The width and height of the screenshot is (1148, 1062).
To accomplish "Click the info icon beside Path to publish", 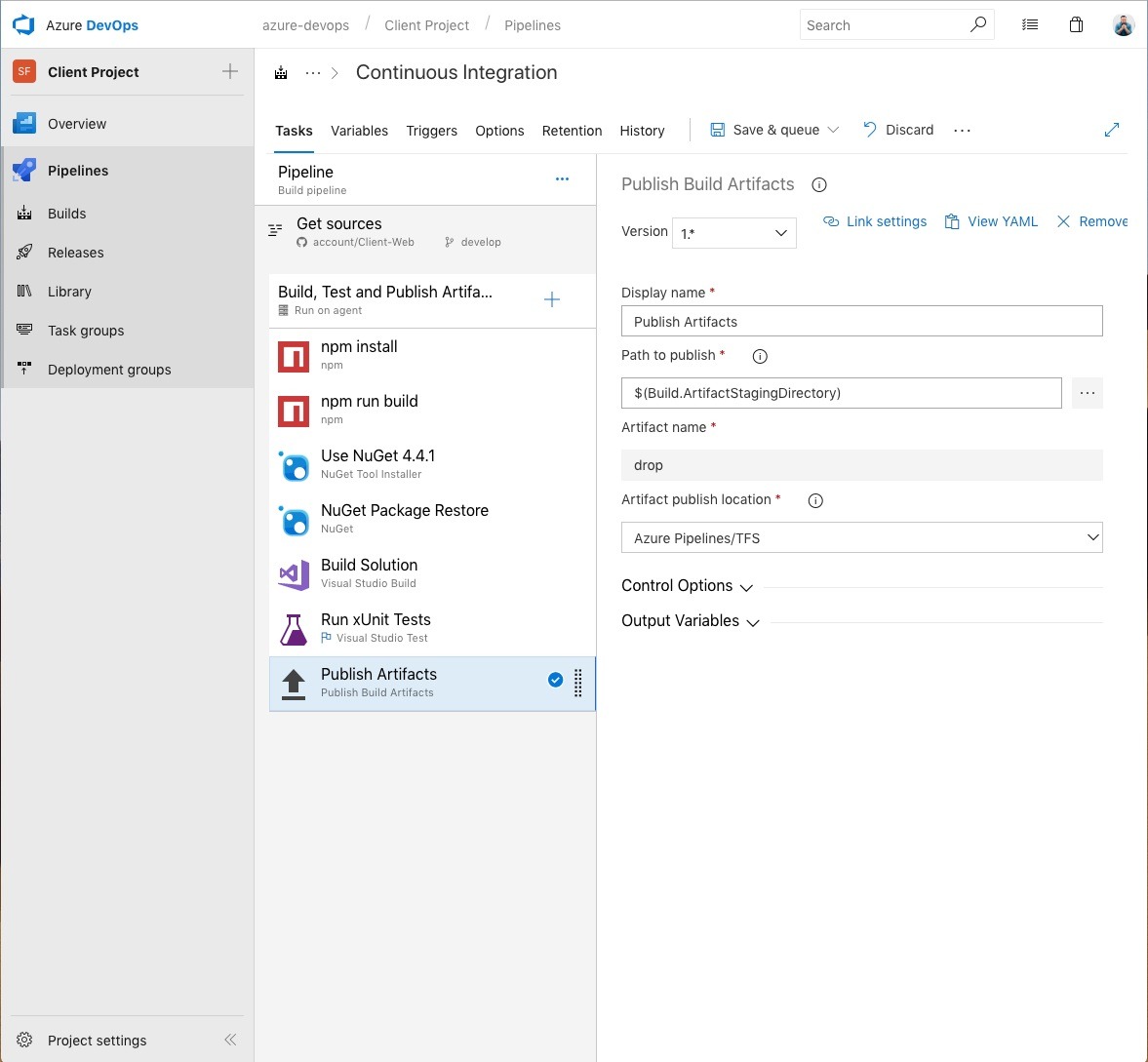I will (760, 356).
